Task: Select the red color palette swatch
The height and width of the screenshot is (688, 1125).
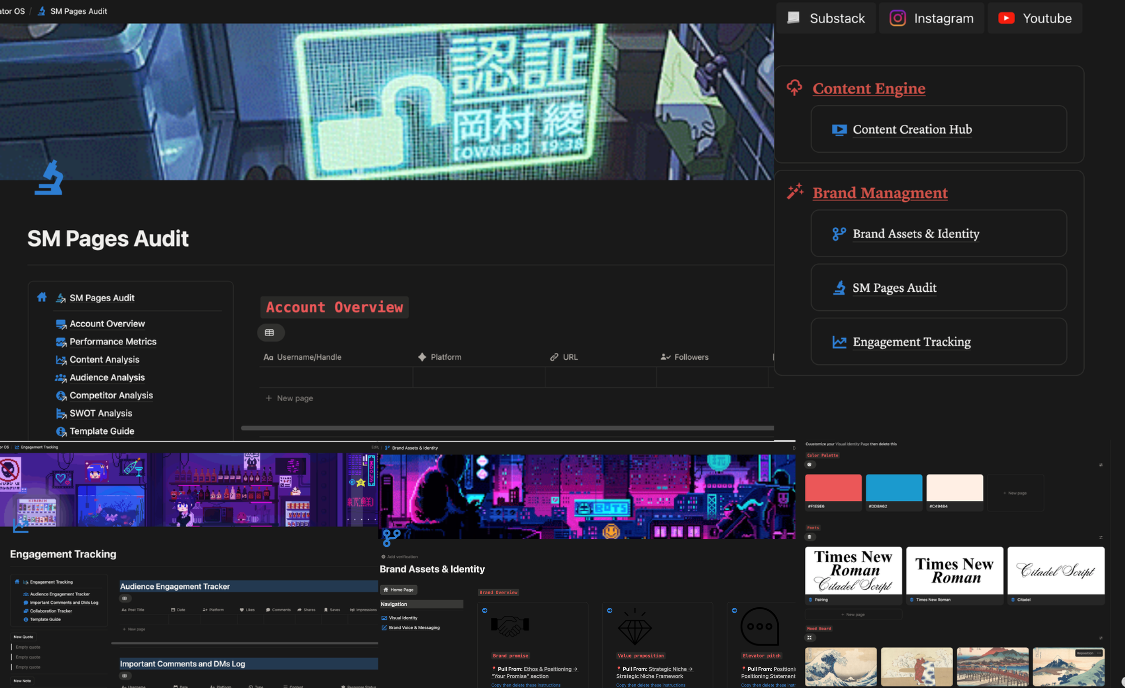Action: [x=833, y=488]
